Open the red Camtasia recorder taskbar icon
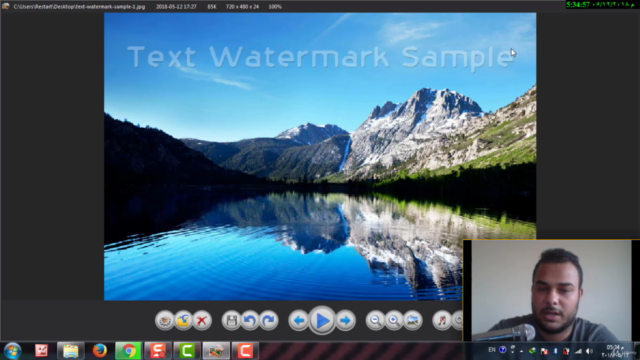Screen dimensions: 640x360 pos(245,351)
